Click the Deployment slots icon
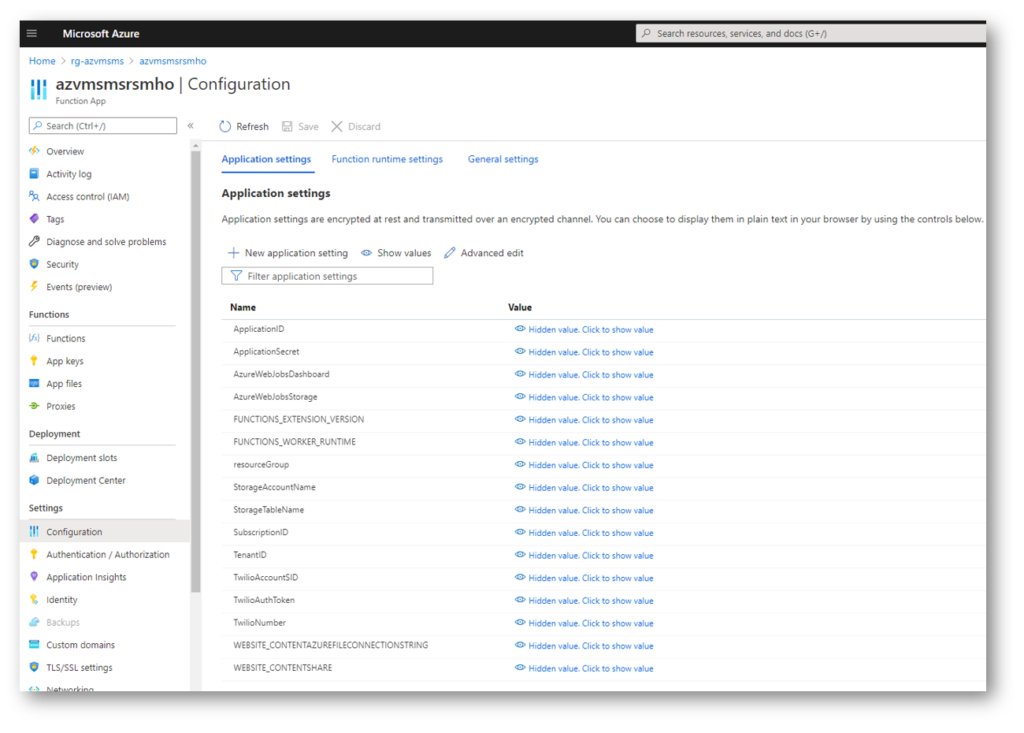 [35, 457]
